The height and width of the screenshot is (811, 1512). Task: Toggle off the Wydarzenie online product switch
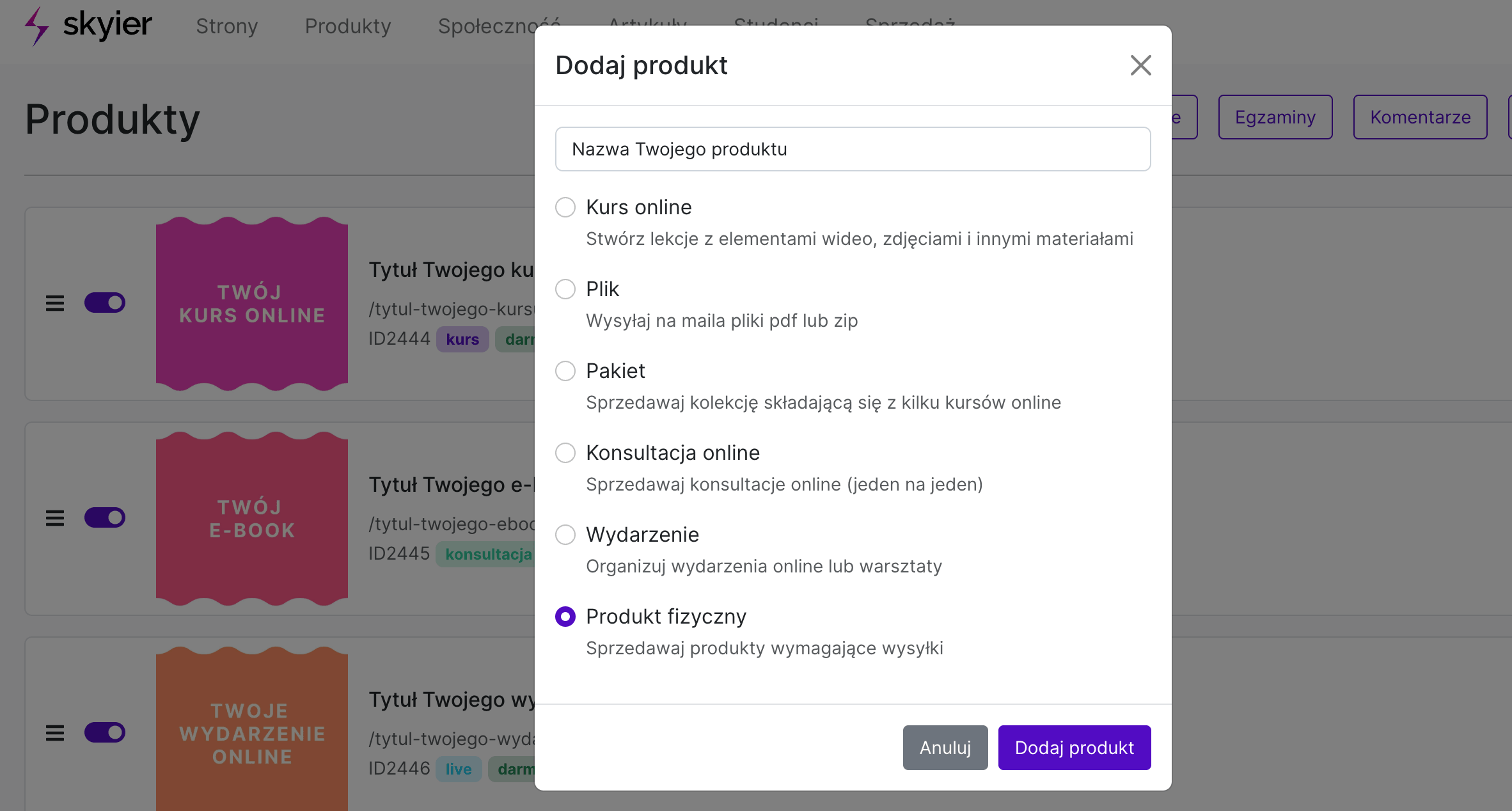[105, 732]
